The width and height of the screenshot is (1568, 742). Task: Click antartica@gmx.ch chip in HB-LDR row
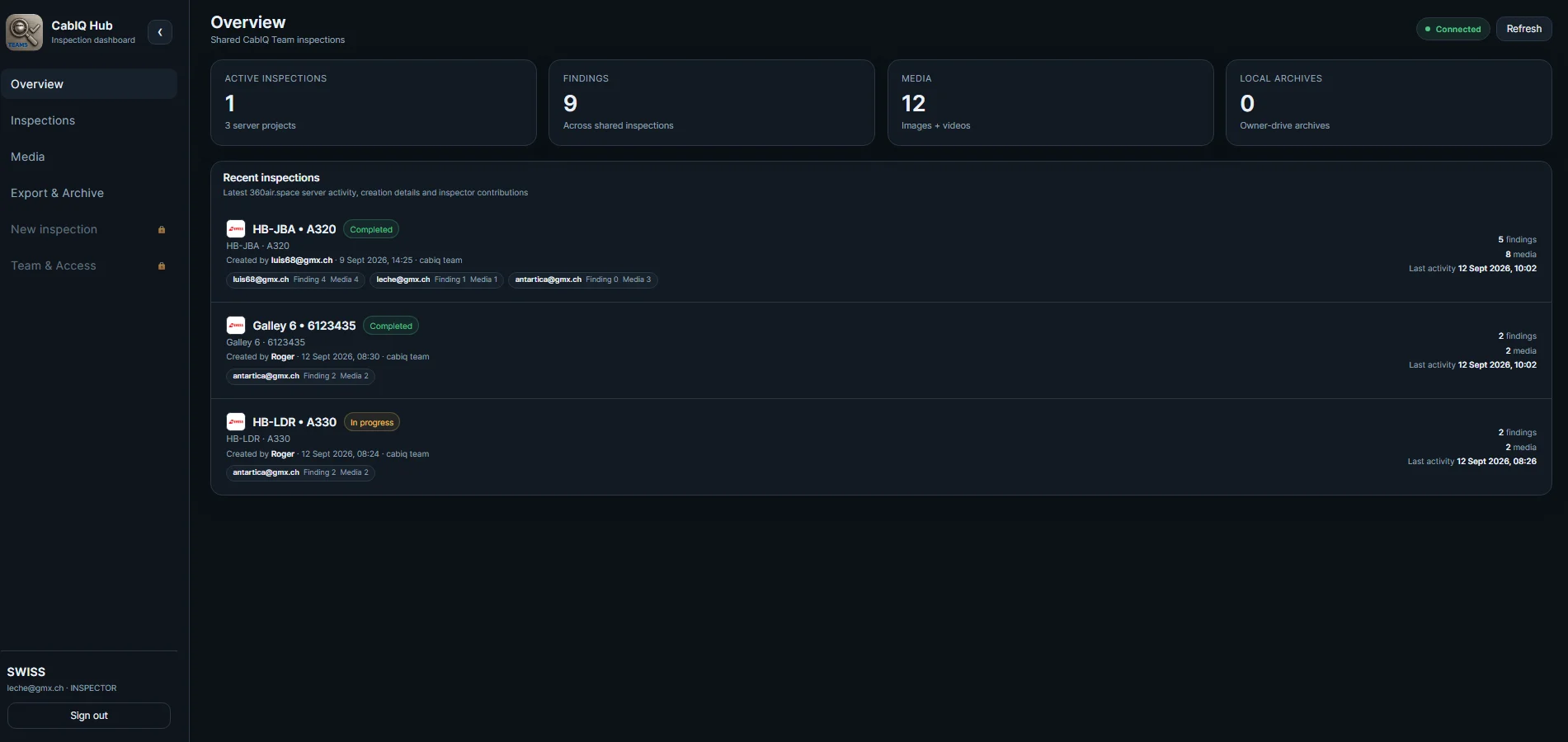click(x=300, y=472)
